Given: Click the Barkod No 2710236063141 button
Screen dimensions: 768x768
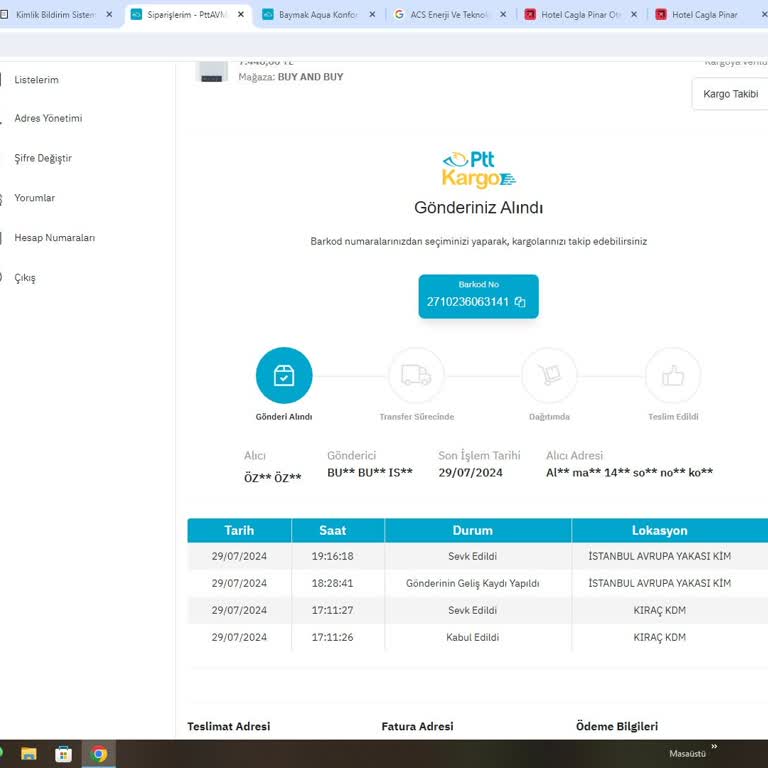Looking at the screenshot, I should [x=478, y=296].
